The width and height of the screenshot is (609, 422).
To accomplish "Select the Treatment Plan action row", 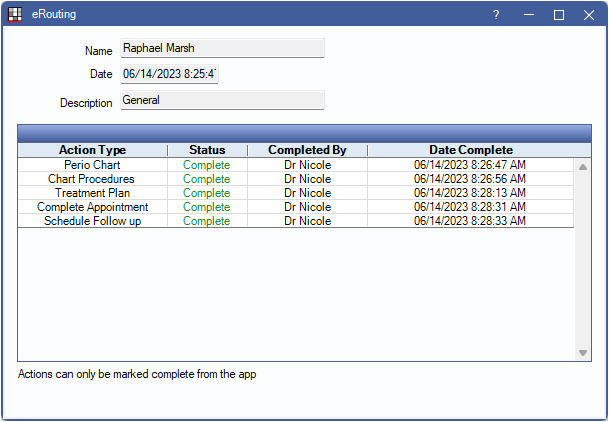I will point(92,193).
